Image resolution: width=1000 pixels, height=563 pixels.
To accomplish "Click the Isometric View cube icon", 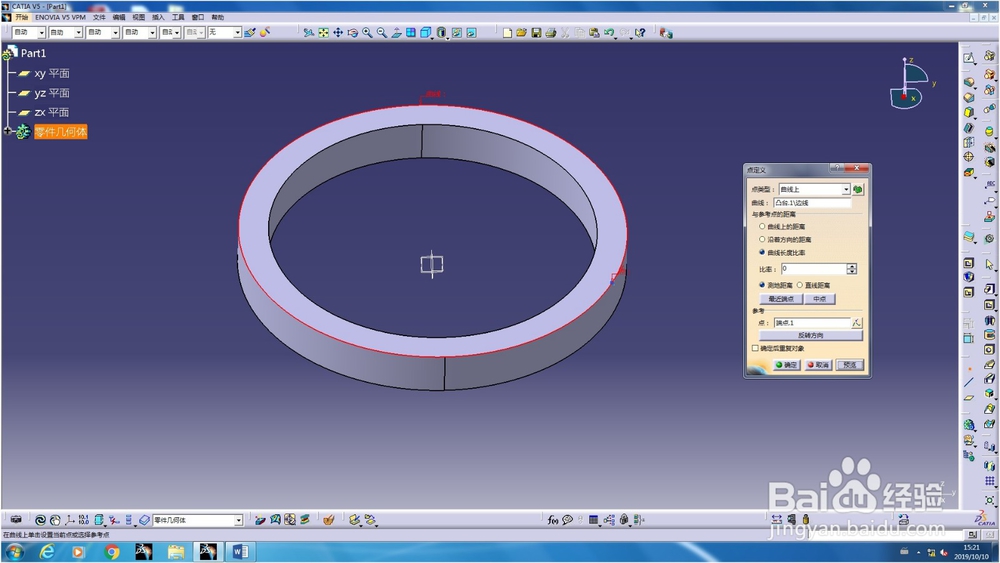I will pos(426,33).
